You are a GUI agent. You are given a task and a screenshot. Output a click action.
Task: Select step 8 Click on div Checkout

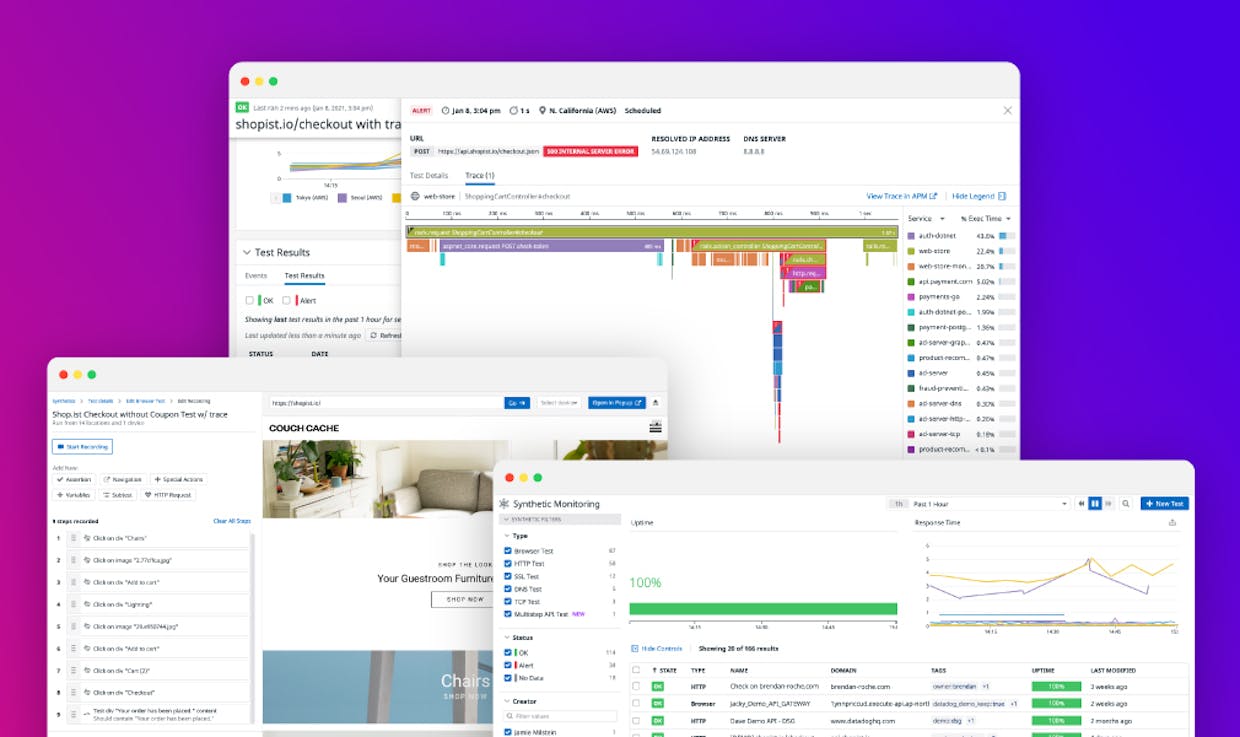(x=156, y=692)
